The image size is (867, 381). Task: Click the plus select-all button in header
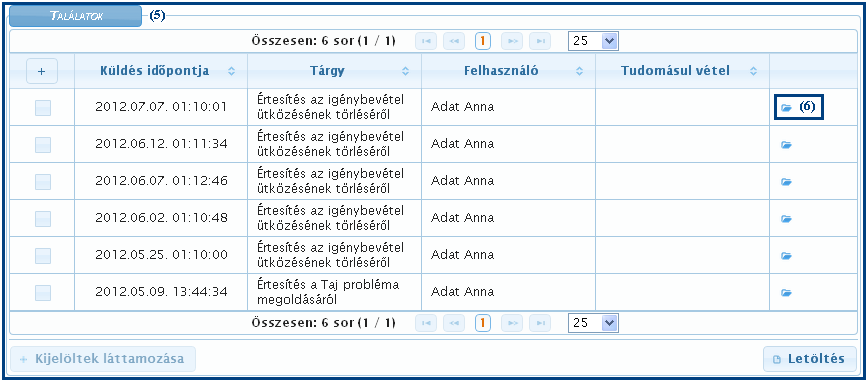coord(42,71)
